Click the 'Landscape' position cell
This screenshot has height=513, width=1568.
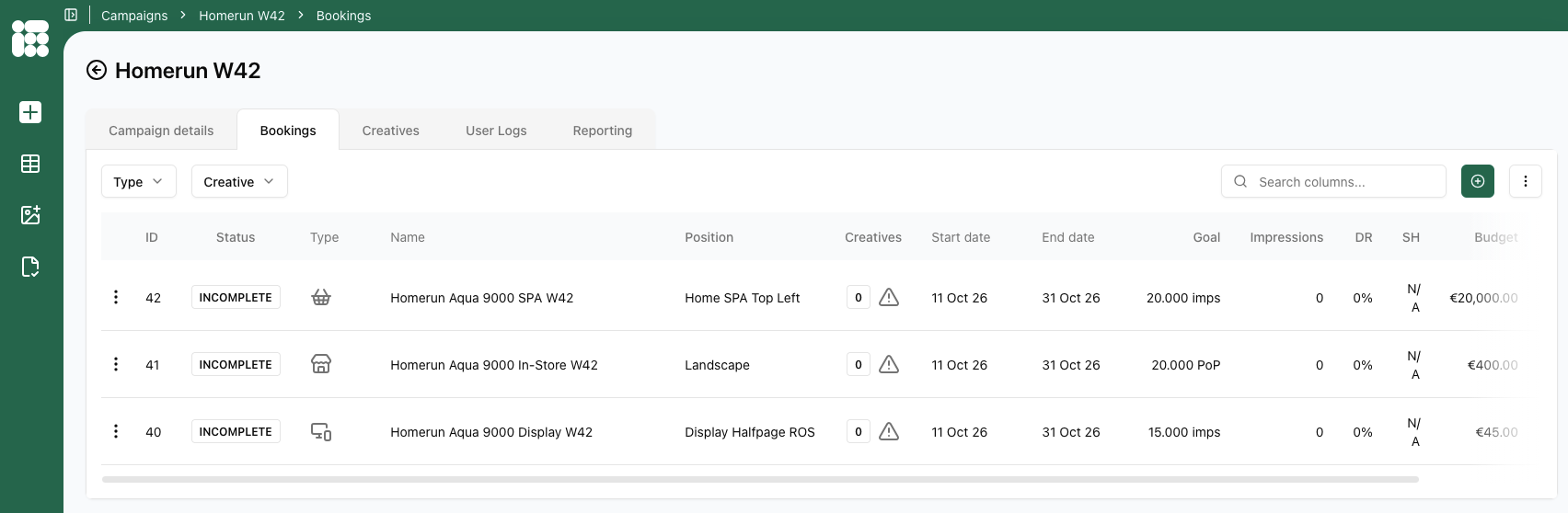click(717, 365)
